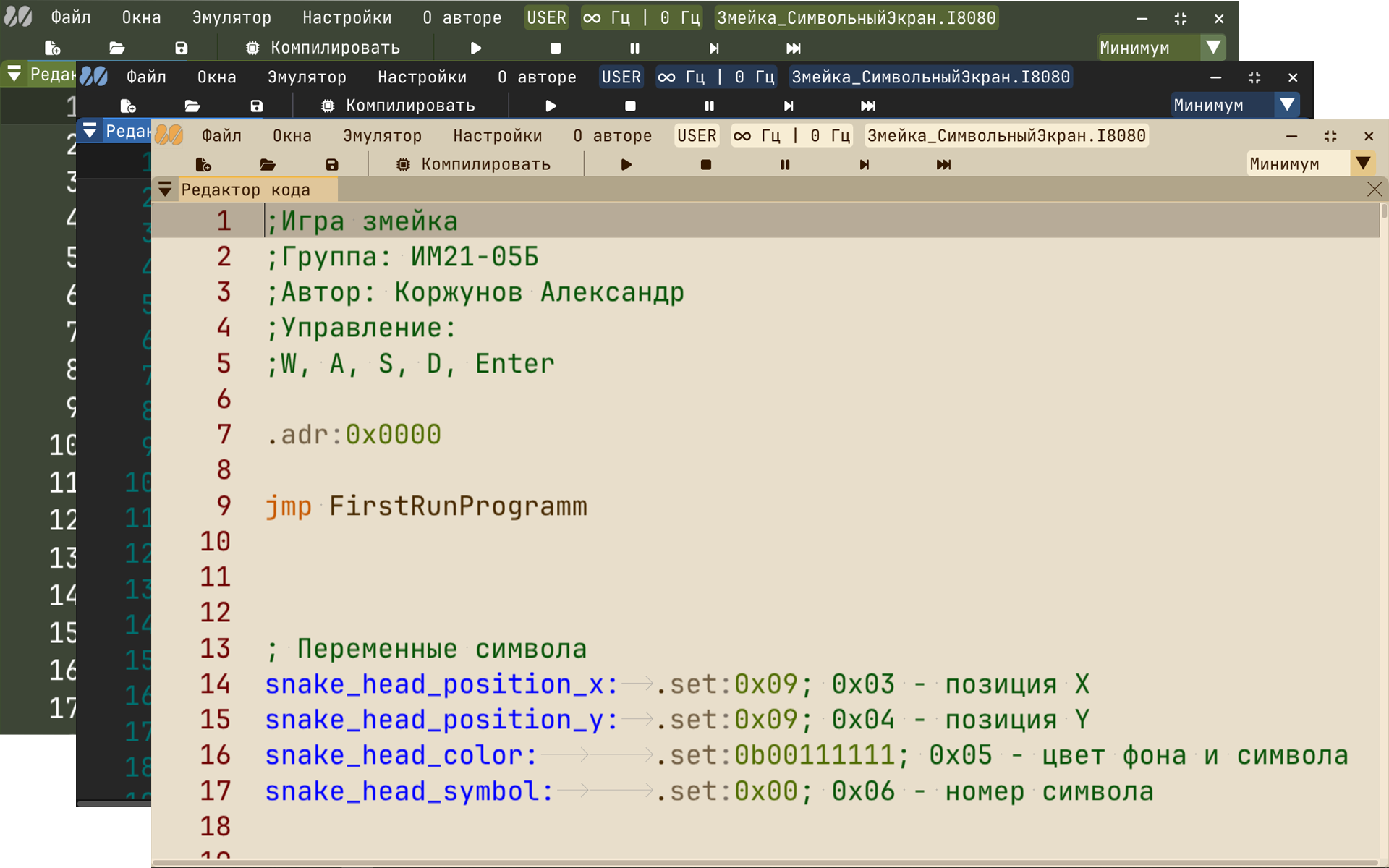The image size is (1389, 868).
Task: Click Компилировать button in green window
Action: 323,48
